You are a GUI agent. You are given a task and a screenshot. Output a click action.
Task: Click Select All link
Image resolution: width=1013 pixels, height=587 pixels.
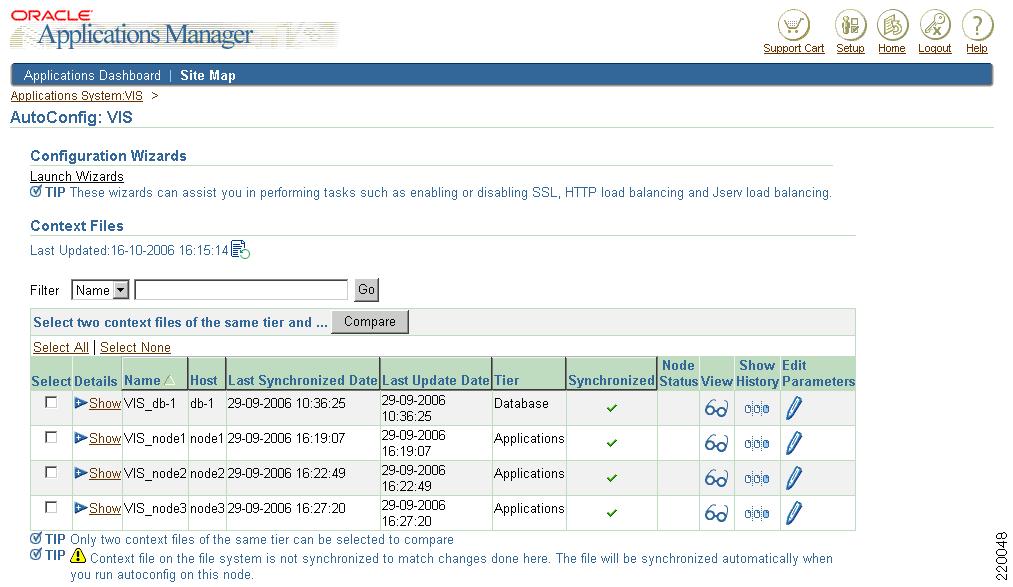(x=61, y=347)
